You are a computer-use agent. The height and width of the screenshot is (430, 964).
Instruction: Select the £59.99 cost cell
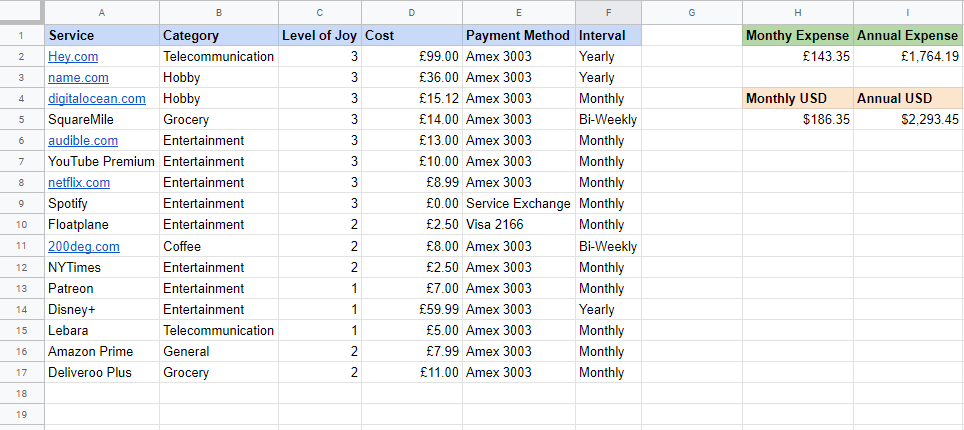pos(412,309)
